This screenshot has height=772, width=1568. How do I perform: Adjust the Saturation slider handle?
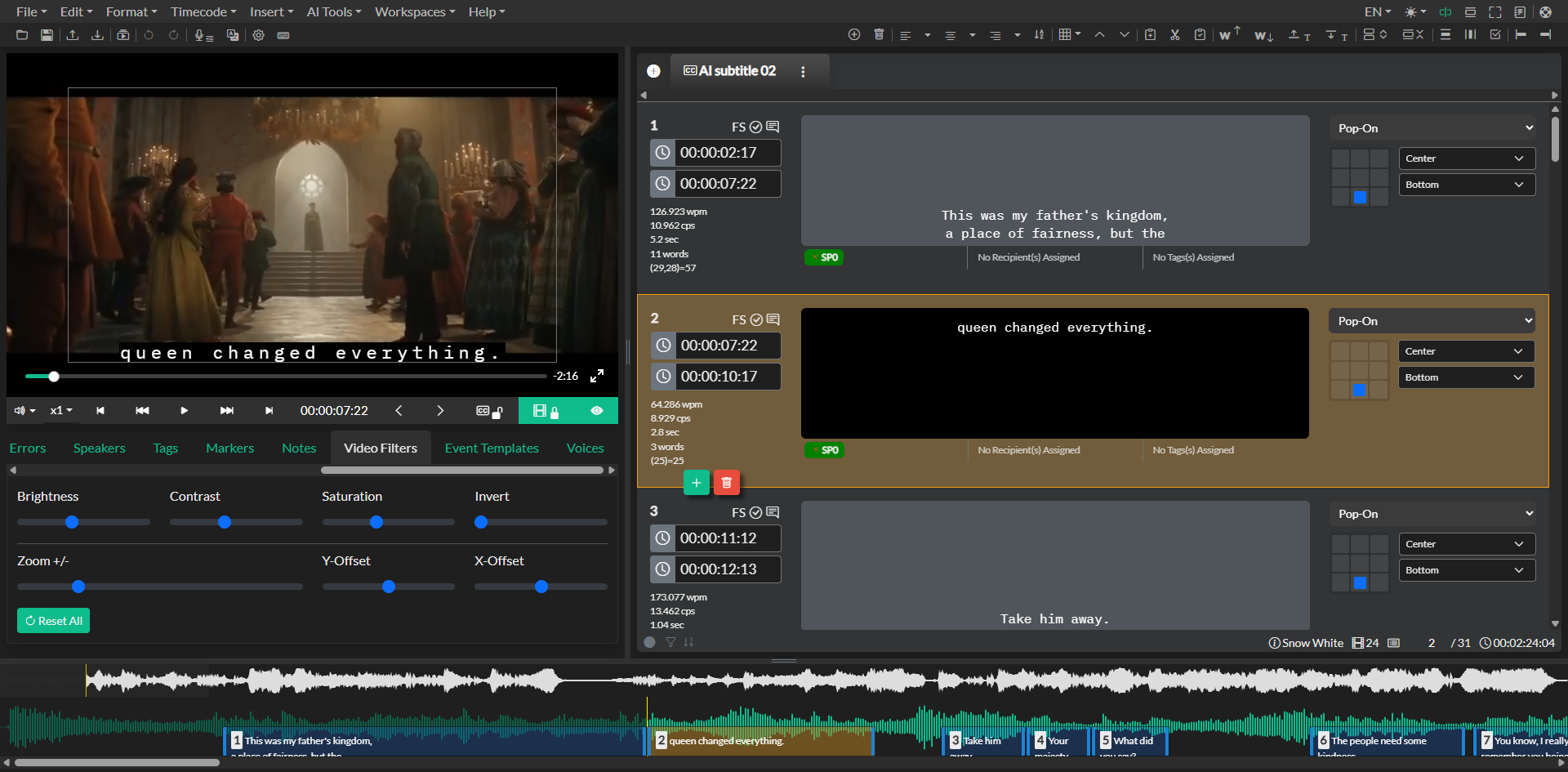click(376, 522)
